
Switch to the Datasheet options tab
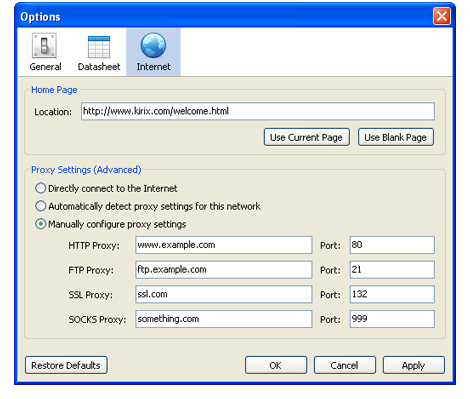[99, 52]
